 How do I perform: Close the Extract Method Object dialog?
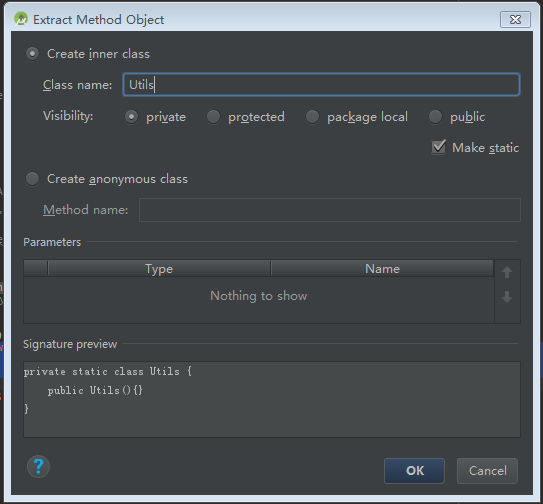(515, 19)
